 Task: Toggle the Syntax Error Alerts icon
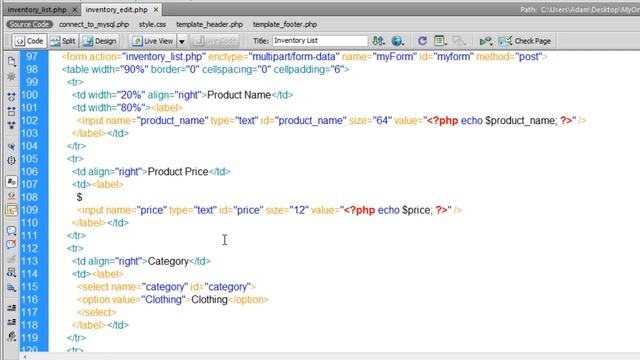pyautogui.click(x=11, y=210)
